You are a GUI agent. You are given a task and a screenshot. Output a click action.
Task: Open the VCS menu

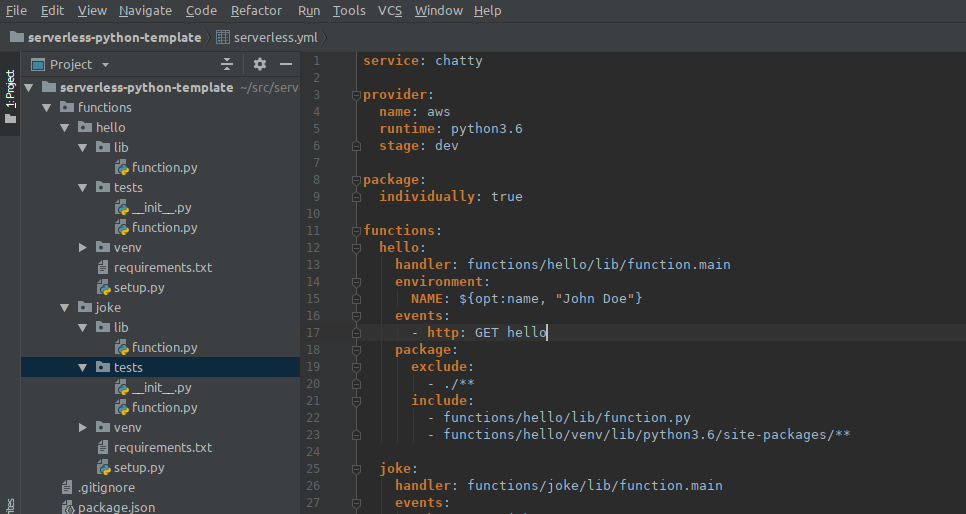coord(390,11)
